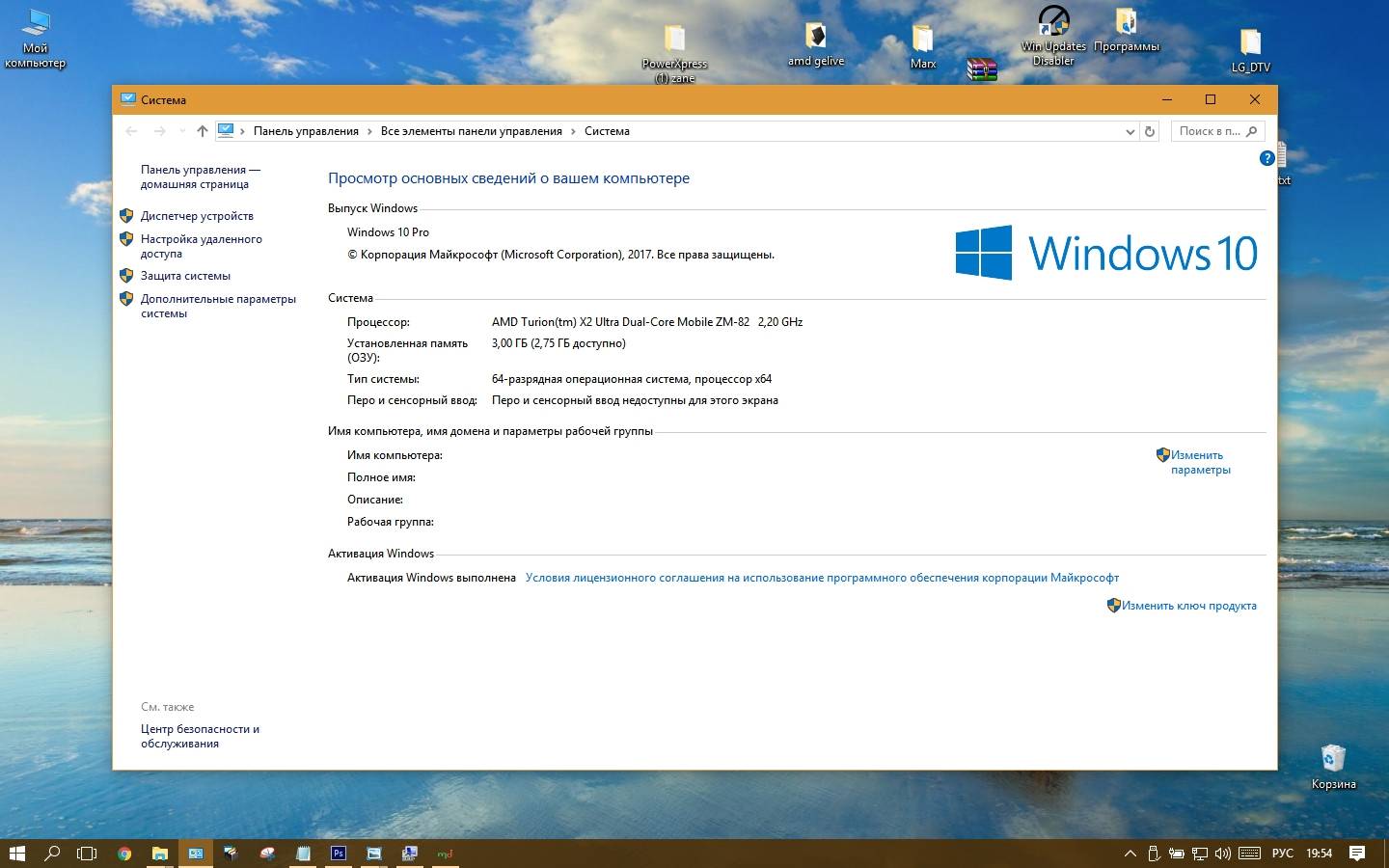Click volume speaker tray icon
This screenshot has width=1389, height=868.
(x=1223, y=853)
